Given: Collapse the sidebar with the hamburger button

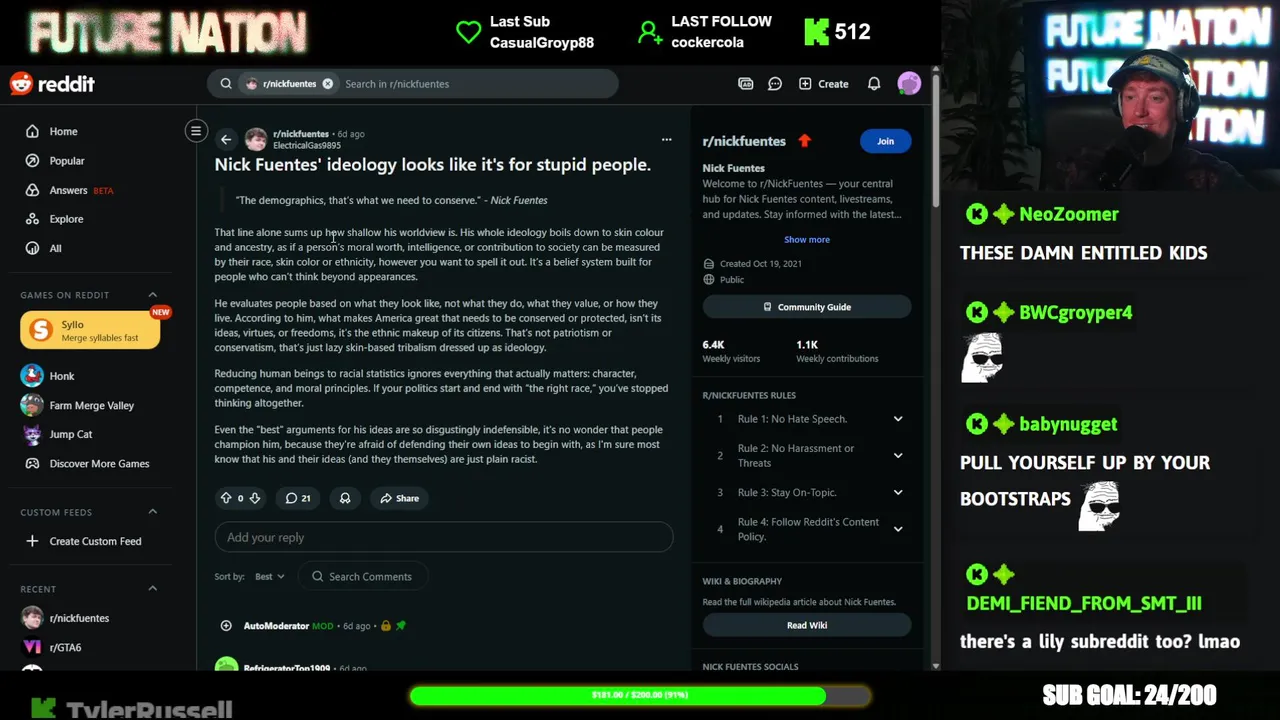Looking at the screenshot, I should click(x=196, y=131).
